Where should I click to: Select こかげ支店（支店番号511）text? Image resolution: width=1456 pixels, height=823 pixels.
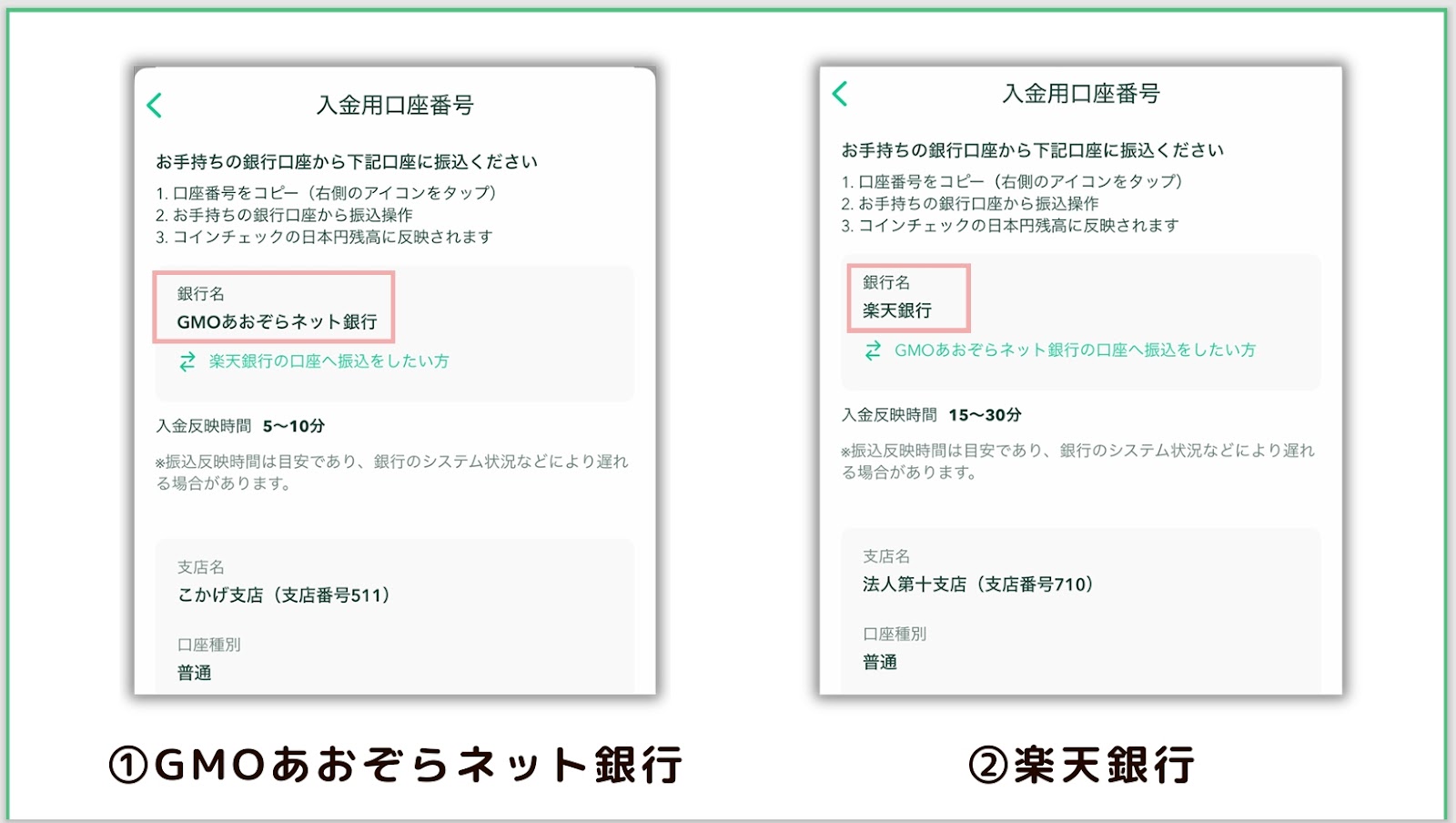coord(284,595)
